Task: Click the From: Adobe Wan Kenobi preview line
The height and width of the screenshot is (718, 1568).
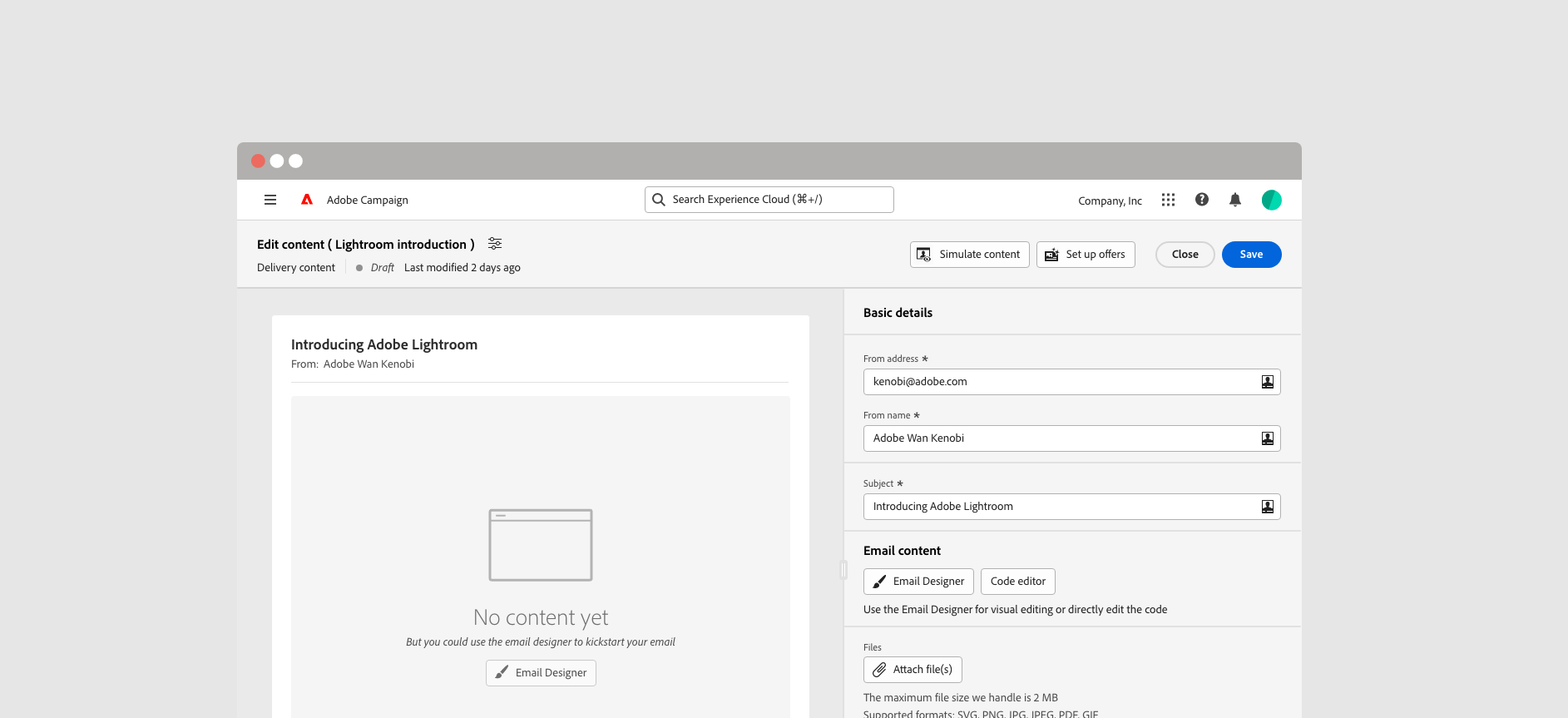Action: click(x=353, y=364)
